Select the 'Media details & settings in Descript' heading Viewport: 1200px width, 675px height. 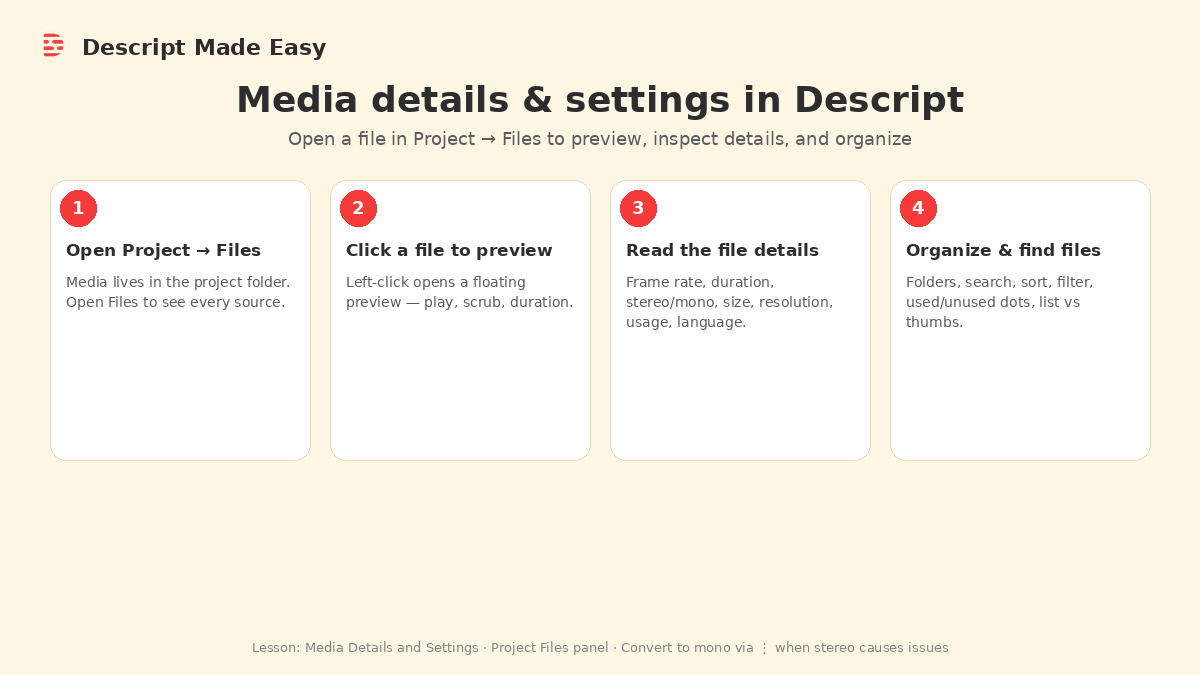[600, 100]
